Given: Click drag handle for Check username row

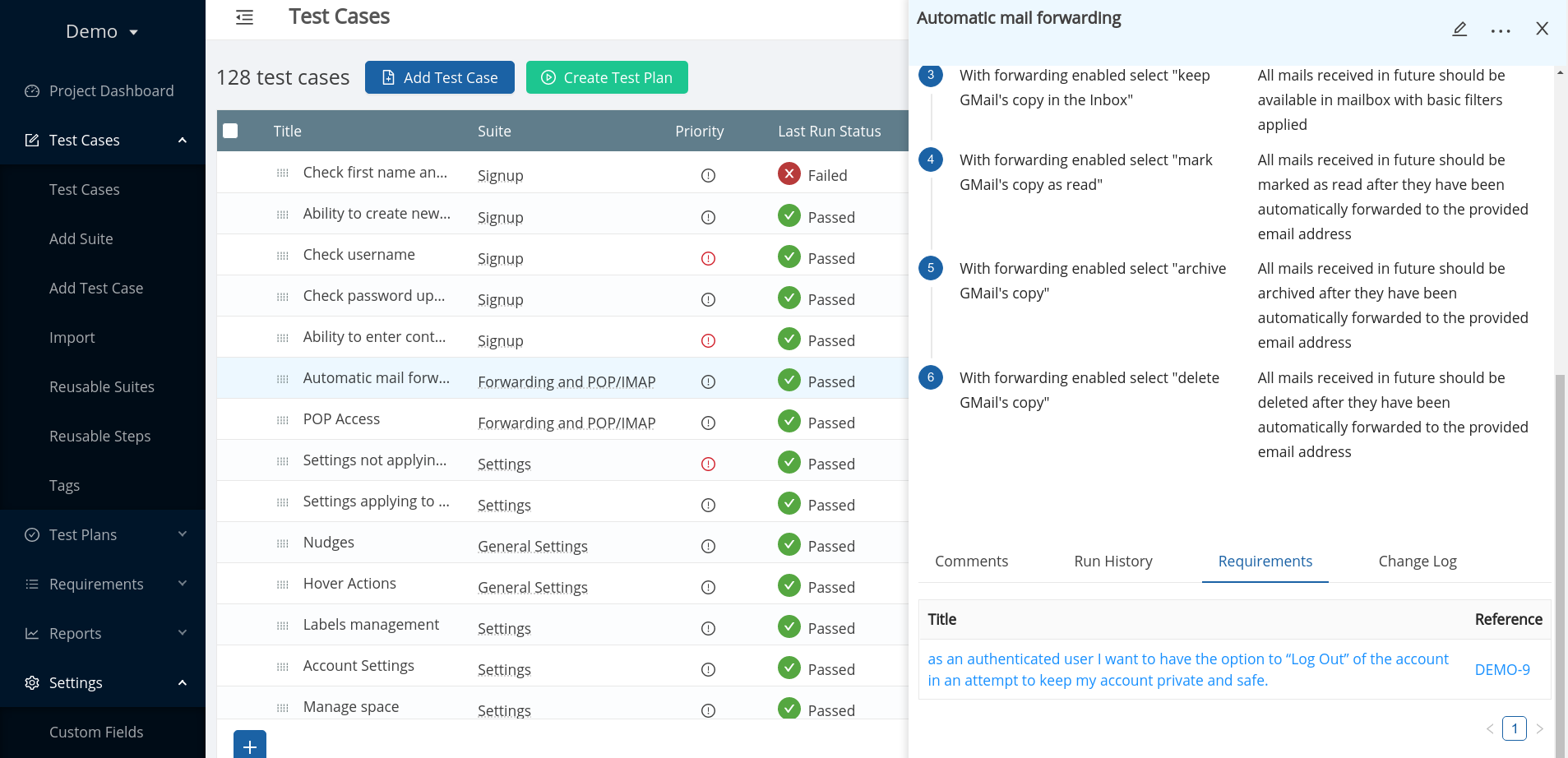Looking at the screenshot, I should pos(283,256).
